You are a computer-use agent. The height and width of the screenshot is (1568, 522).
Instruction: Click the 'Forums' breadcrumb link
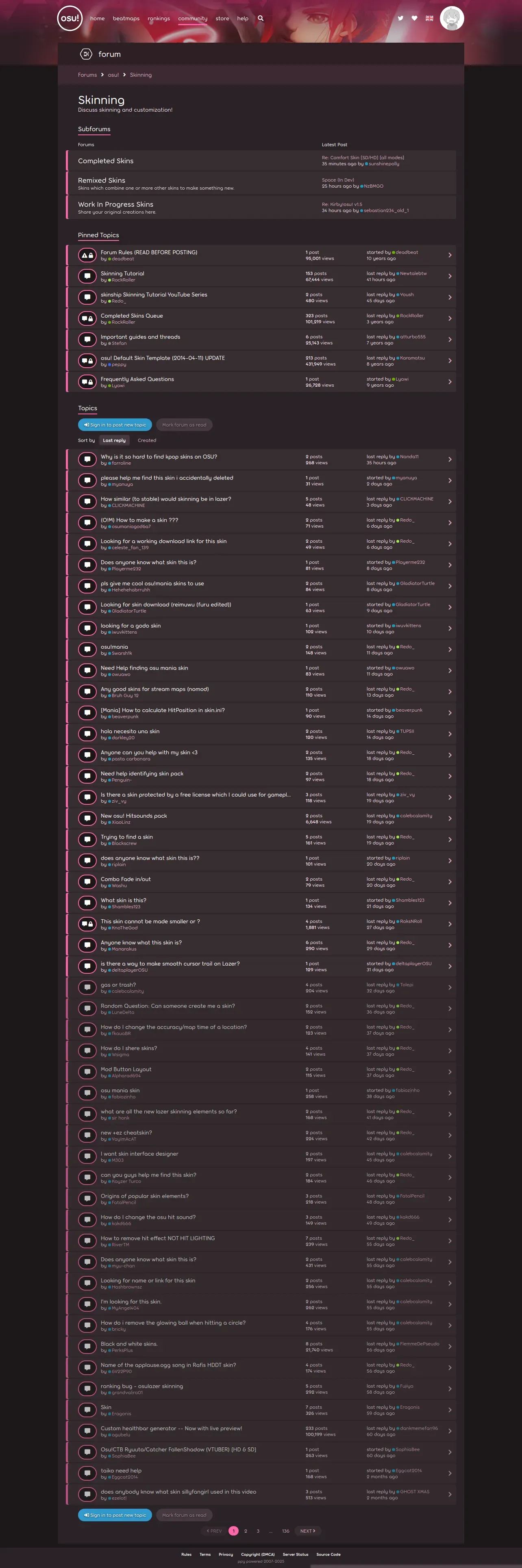coord(87,75)
